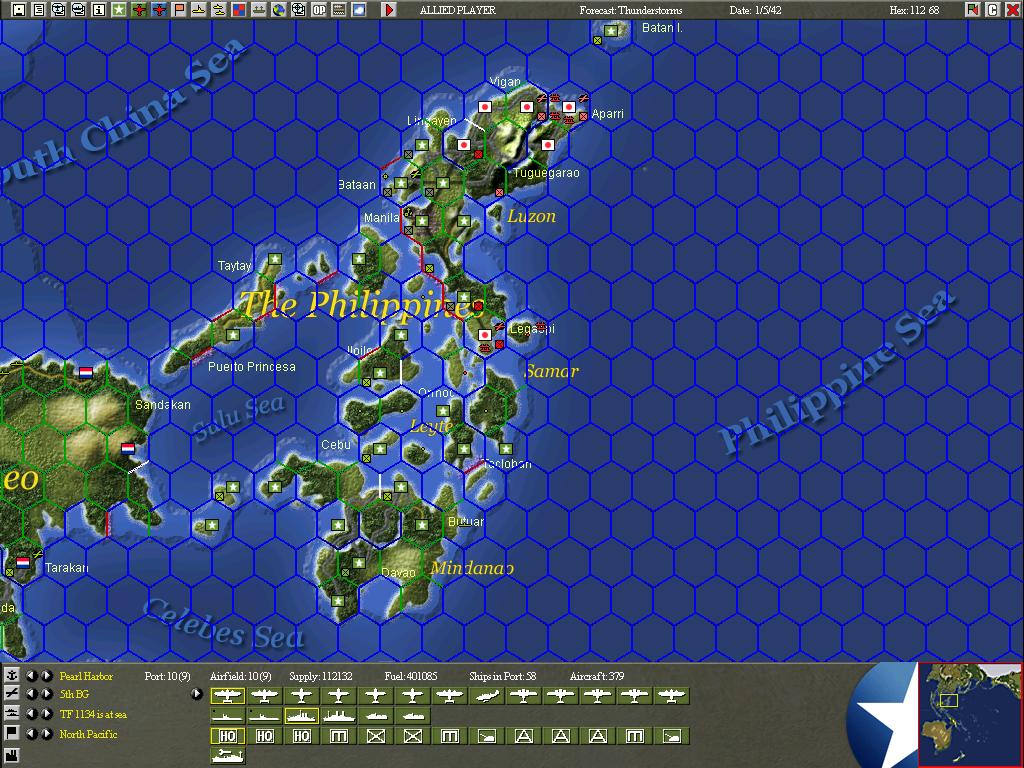Click the 'Port: 10(9)' text
1024x768 pixels.
click(167, 676)
